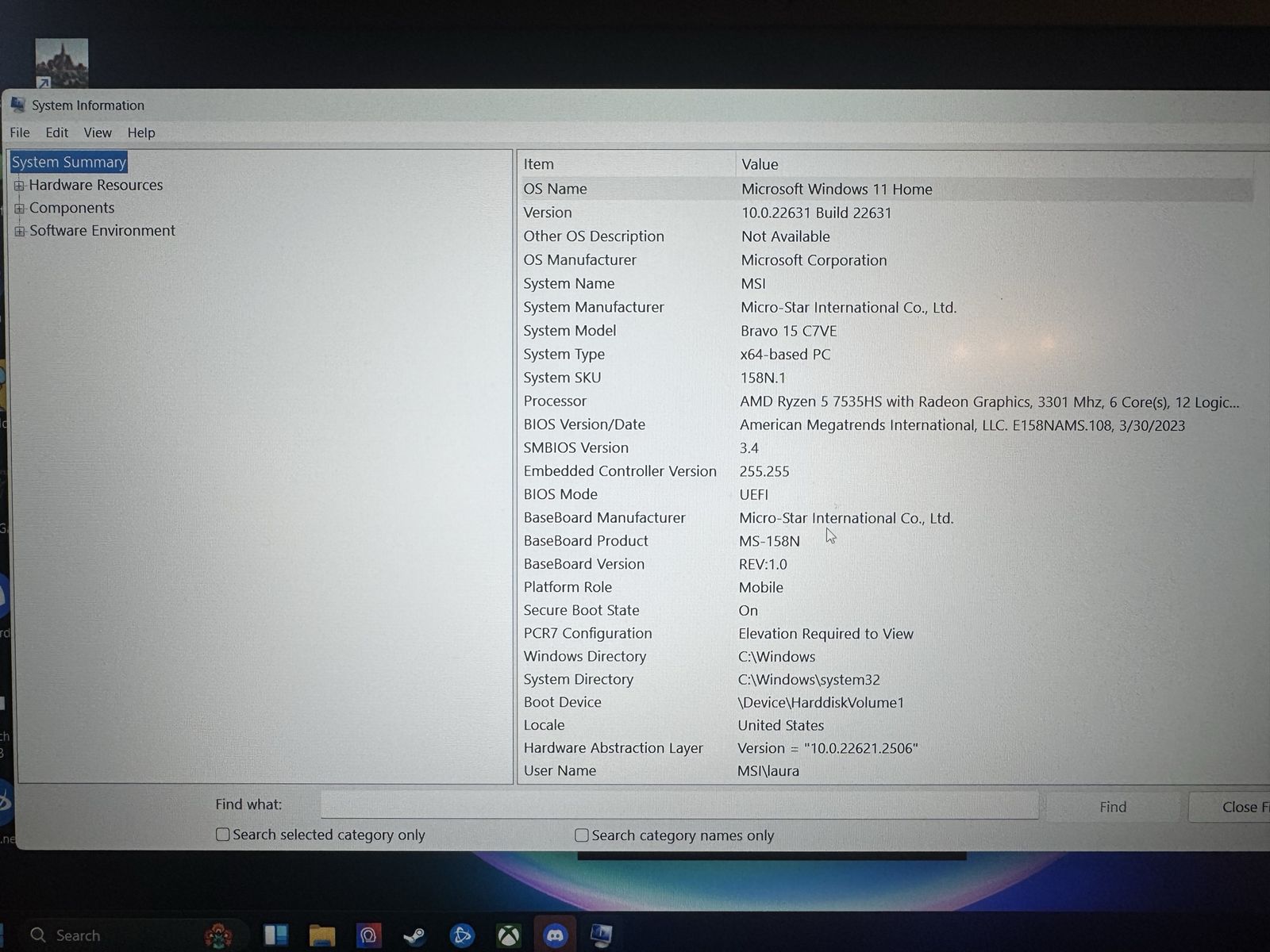This screenshot has height=952, width=1270.
Task: Expand the Hardware Resources tree node
Action: 19,186
